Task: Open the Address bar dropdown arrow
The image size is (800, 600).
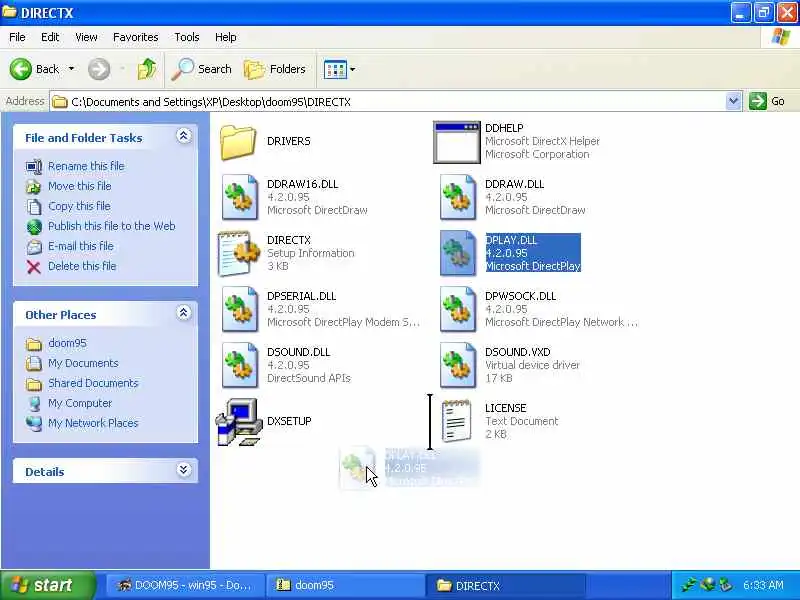Action: 733,101
